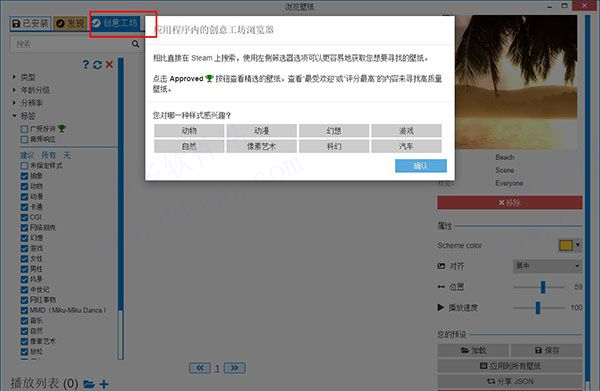
Task: Add new playlist plus icon
Action: [104, 384]
